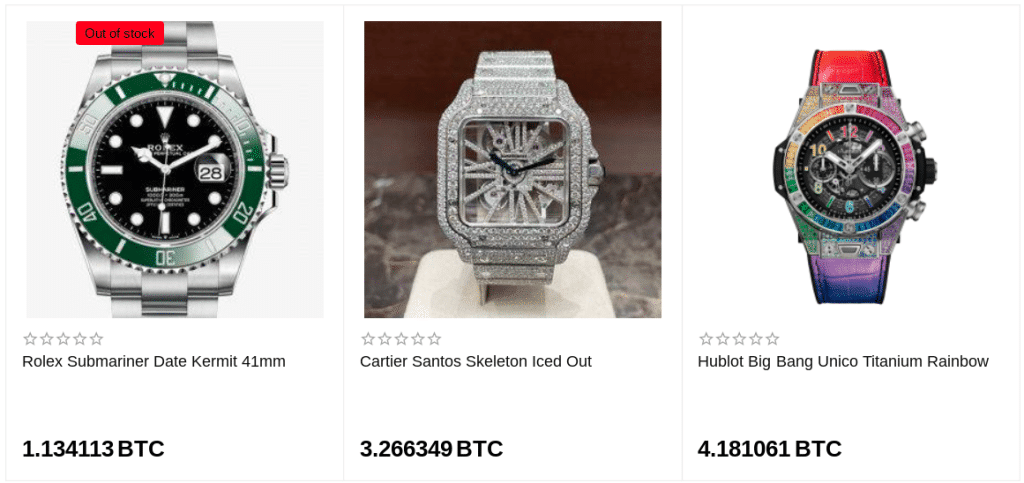1024x483 pixels.
Task: Click the first star under Hublot Big Bang
Action: (x=706, y=339)
